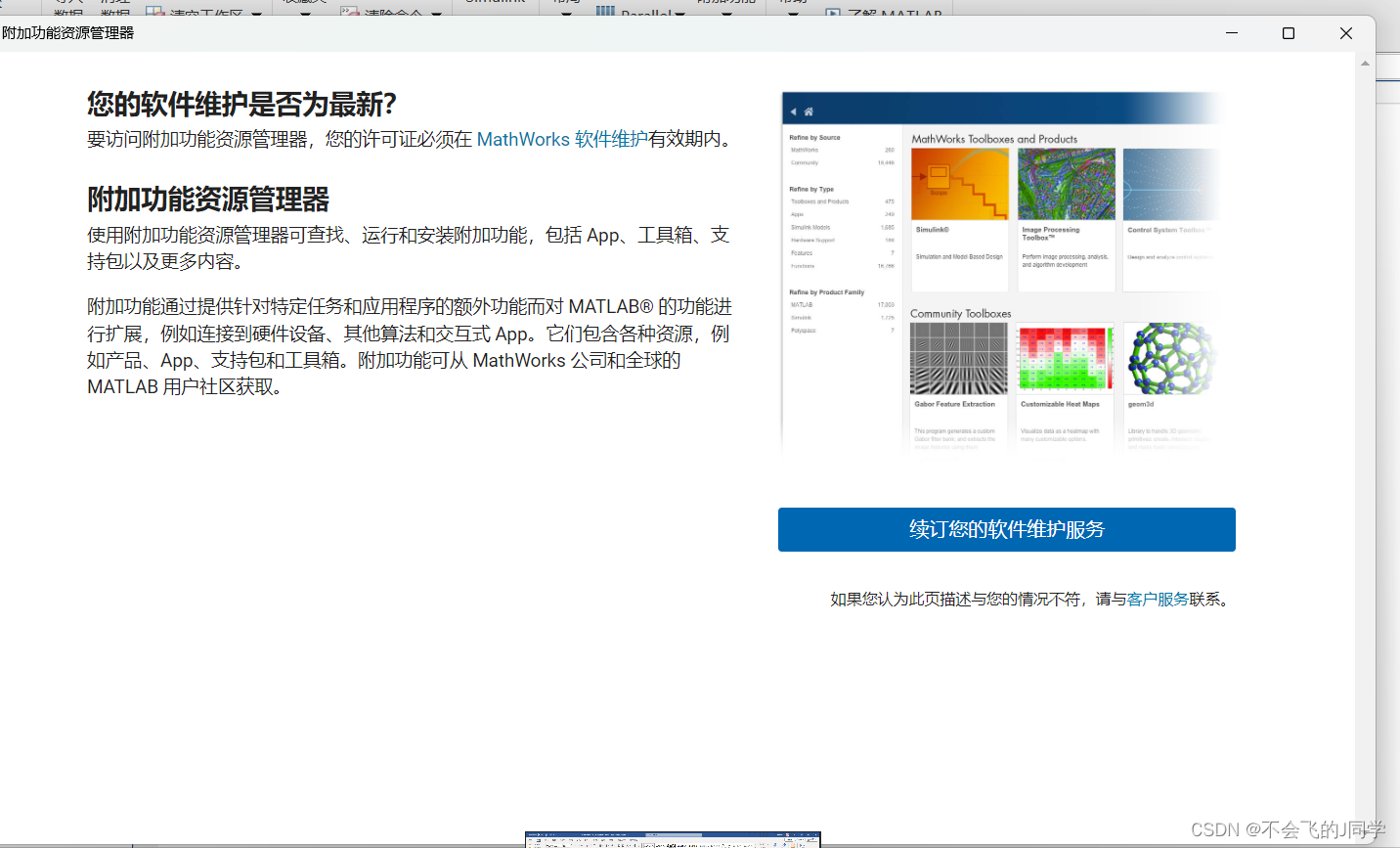Click the 续订您的软件维护服务 button

1006,529
